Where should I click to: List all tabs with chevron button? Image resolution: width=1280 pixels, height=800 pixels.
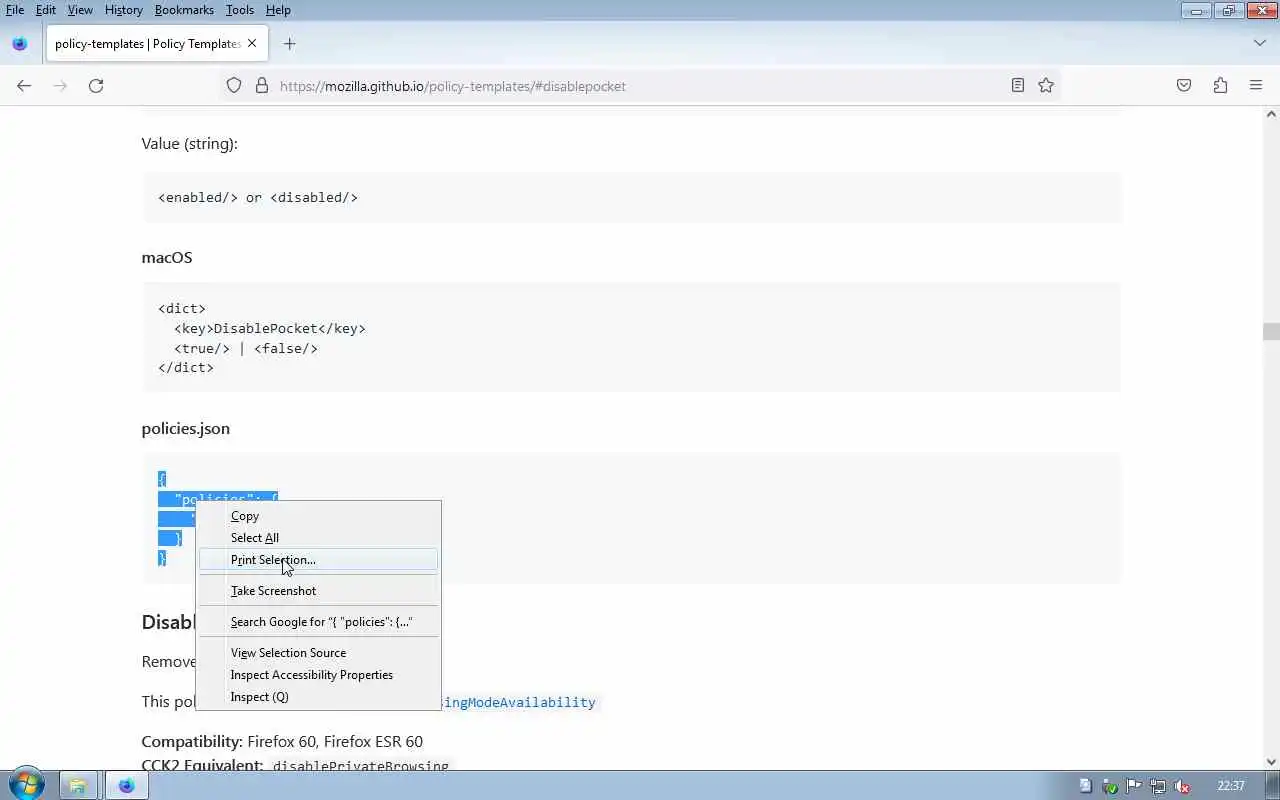pyautogui.click(x=1260, y=44)
